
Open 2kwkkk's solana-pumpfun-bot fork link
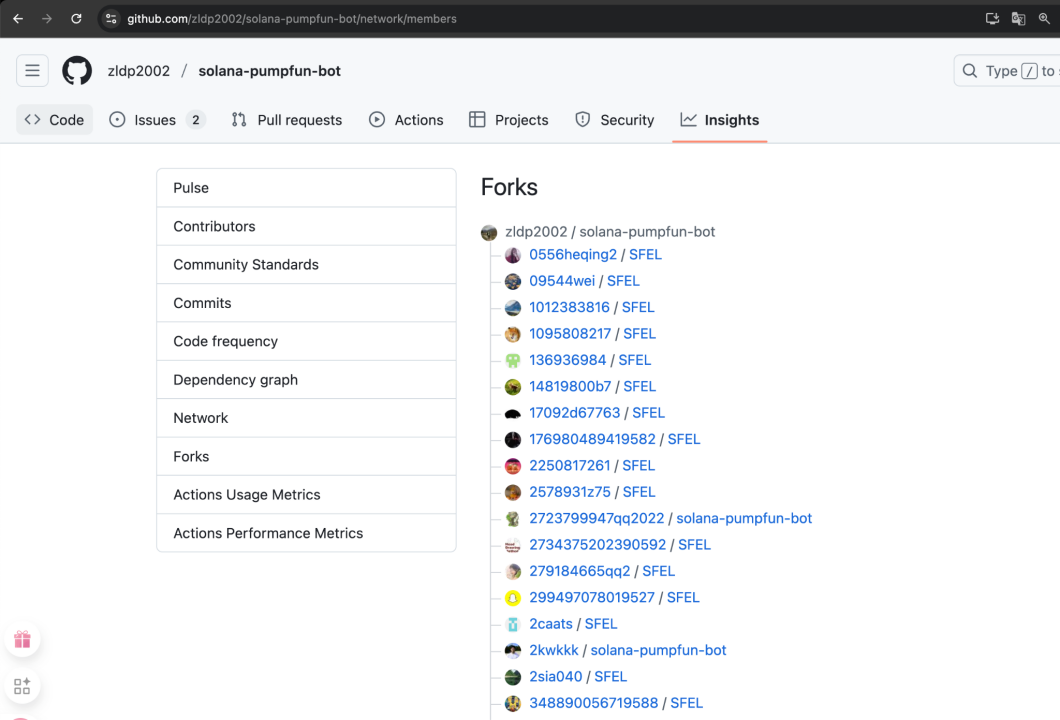[x=658, y=650]
